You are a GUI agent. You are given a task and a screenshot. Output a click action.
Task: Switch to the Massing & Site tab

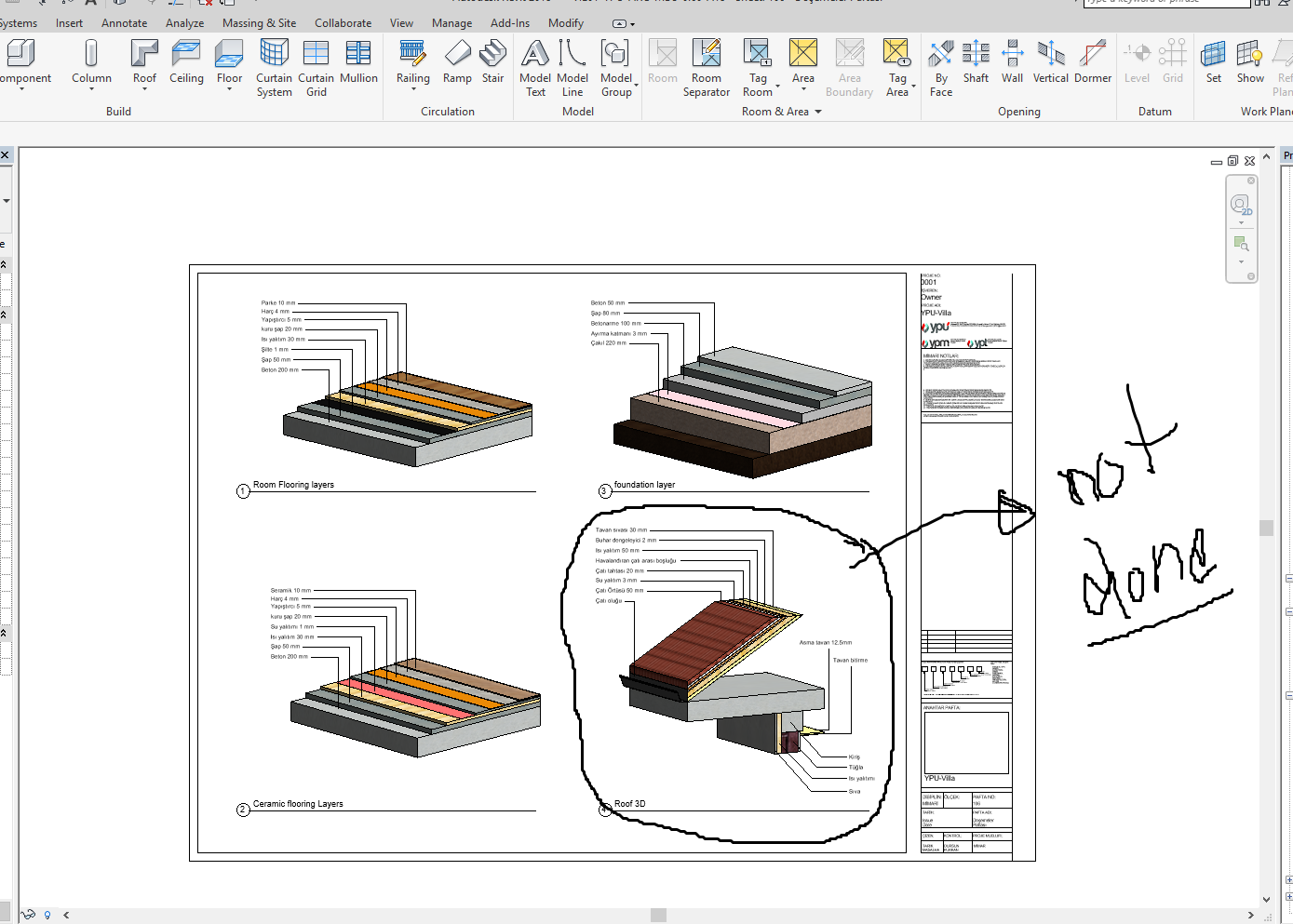coord(259,23)
